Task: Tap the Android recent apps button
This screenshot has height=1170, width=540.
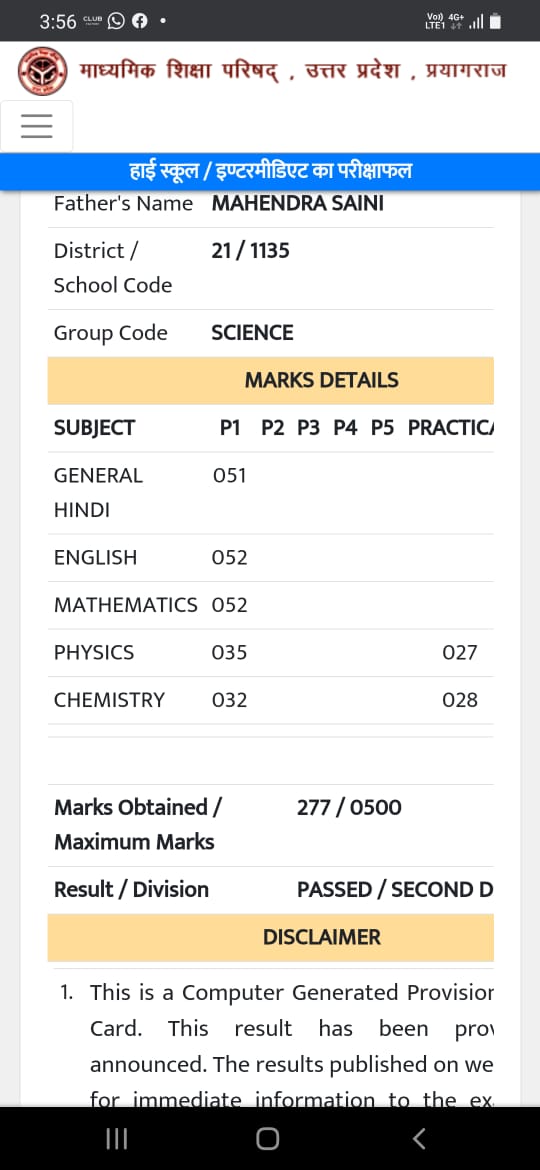Action: [x=116, y=1139]
